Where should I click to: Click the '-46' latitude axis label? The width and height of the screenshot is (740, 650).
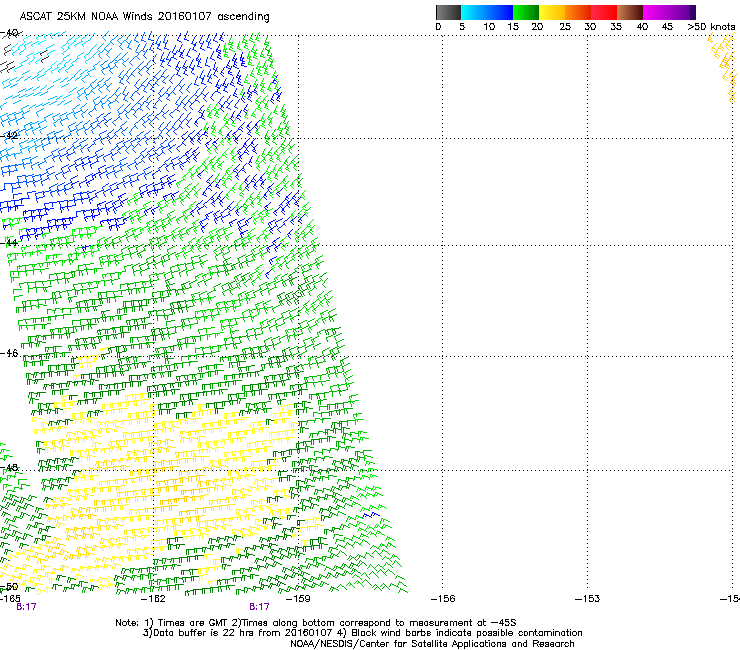pyautogui.click(x=9, y=353)
